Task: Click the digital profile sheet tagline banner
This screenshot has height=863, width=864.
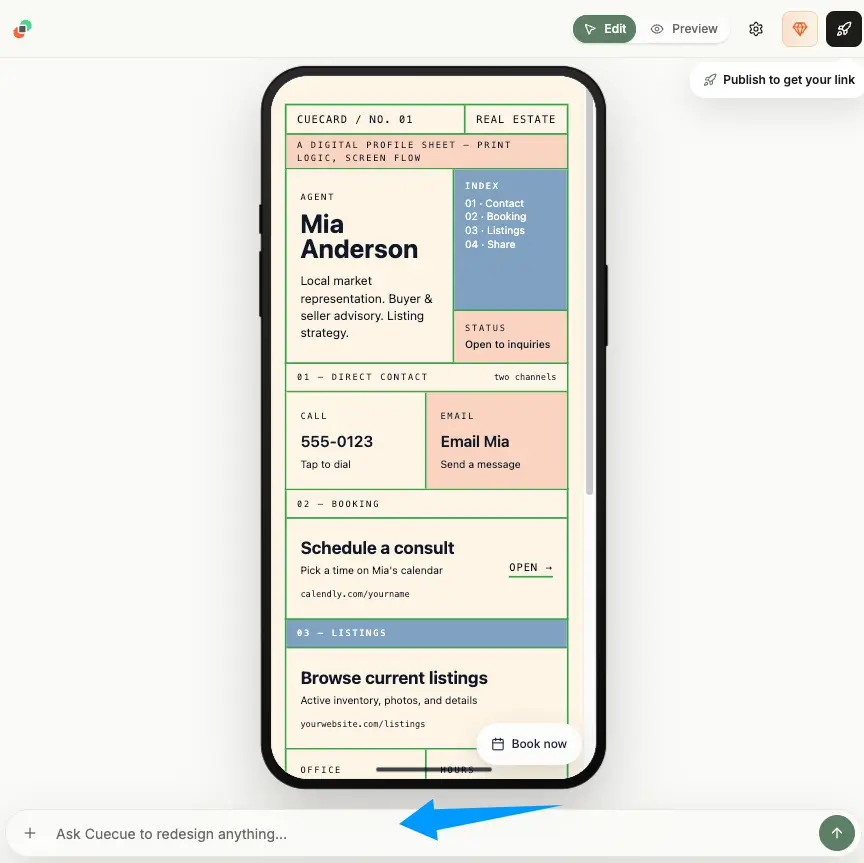Action: click(x=426, y=151)
